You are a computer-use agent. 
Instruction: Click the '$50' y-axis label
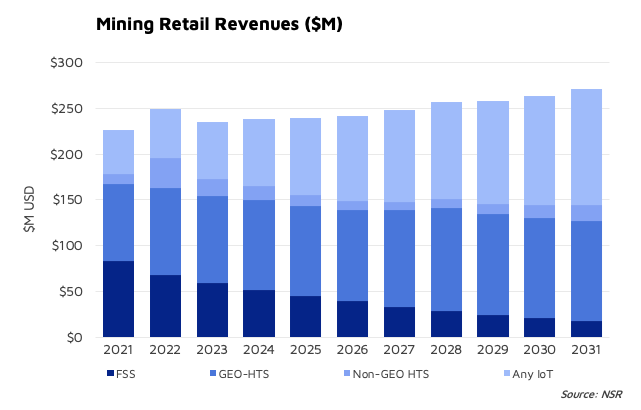coord(71,291)
